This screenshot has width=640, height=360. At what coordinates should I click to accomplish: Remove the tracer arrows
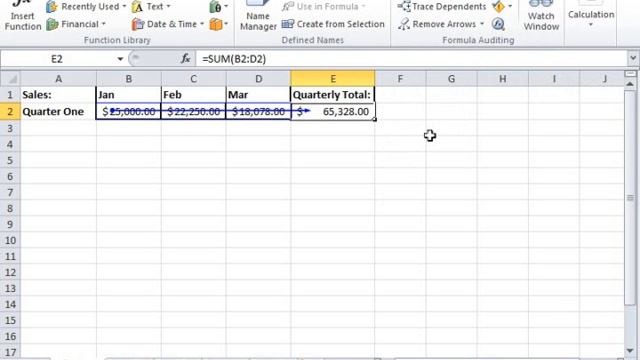[437, 24]
